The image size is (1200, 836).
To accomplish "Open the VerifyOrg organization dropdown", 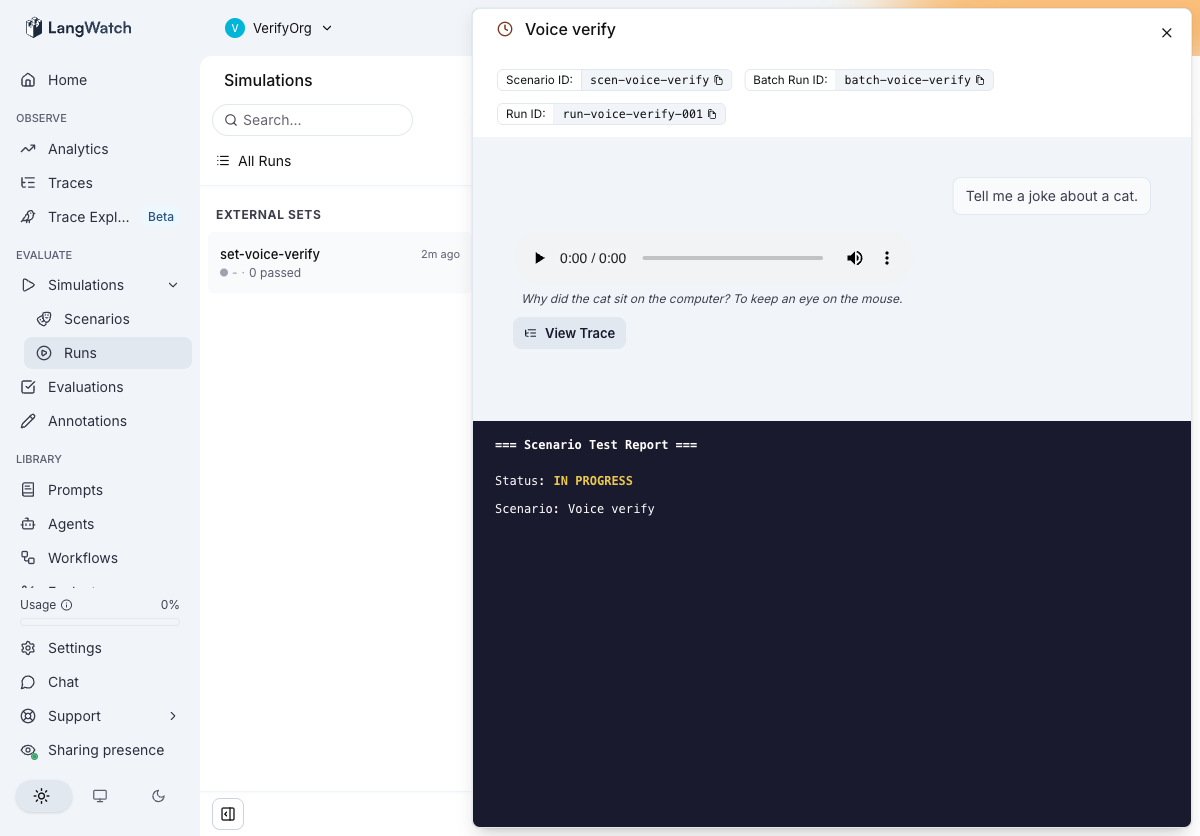I will [x=279, y=28].
